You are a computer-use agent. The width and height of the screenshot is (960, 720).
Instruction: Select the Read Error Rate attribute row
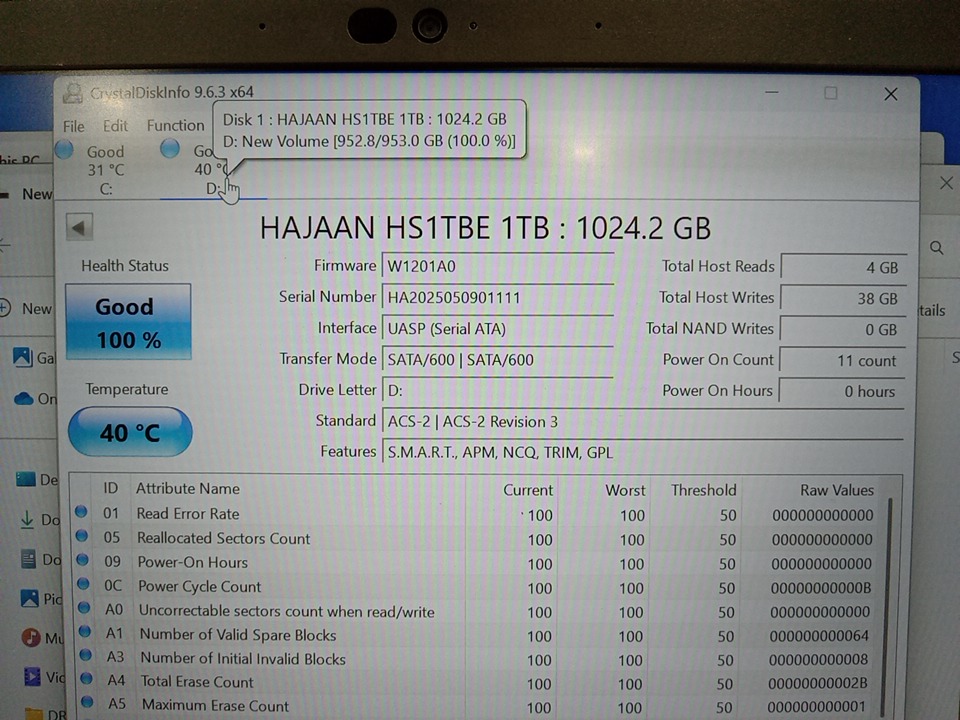click(x=478, y=514)
